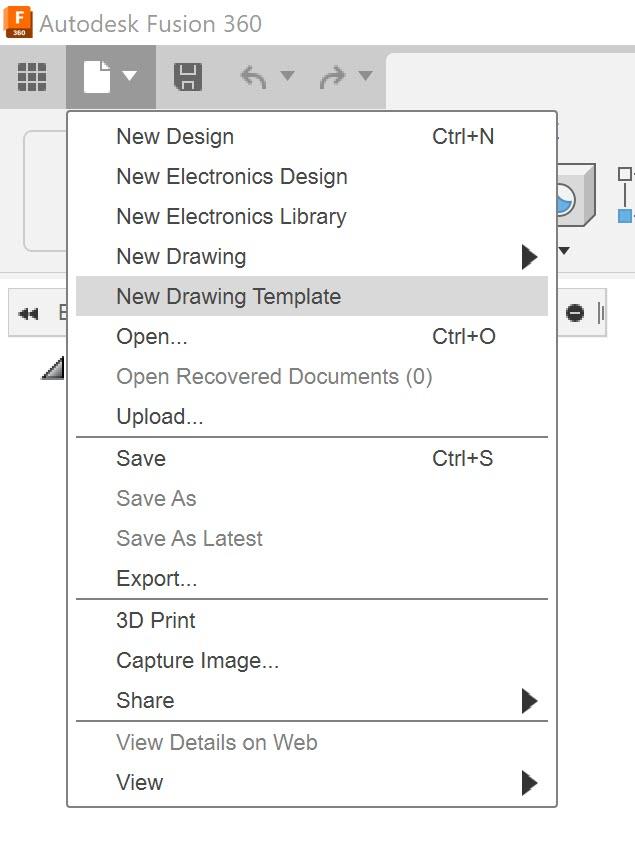This screenshot has width=635, height=858.
Task: Select the 3D Print option
Action: pyautogui.click(x=156, y=621)
